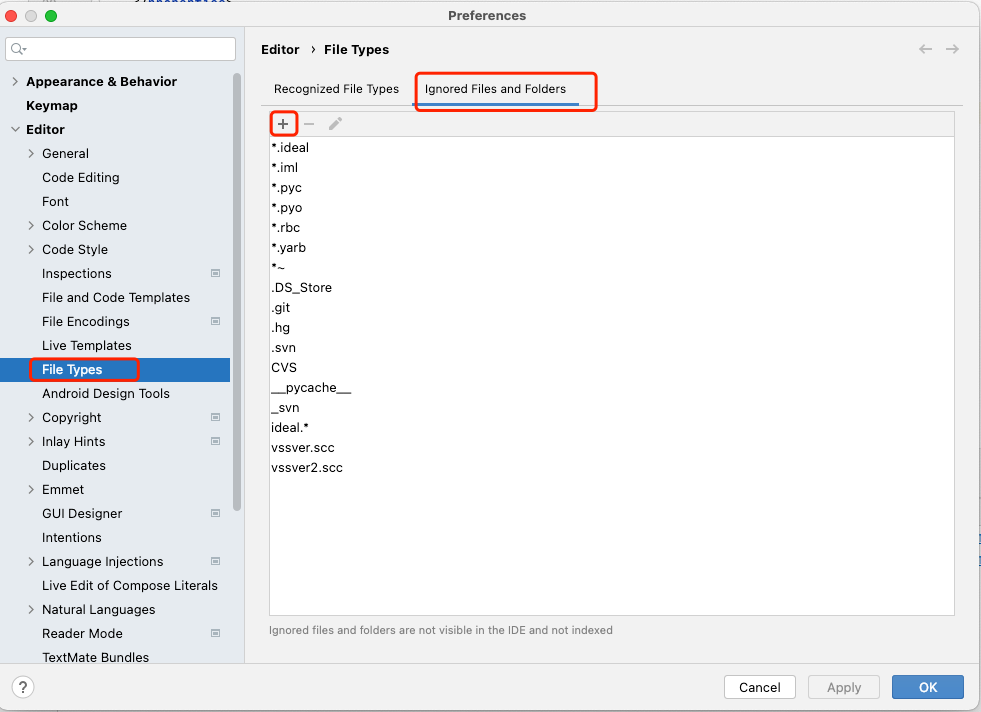981x712 pixels.
Task: Go back with the left arrow
Action: click(x=925, y=49)
